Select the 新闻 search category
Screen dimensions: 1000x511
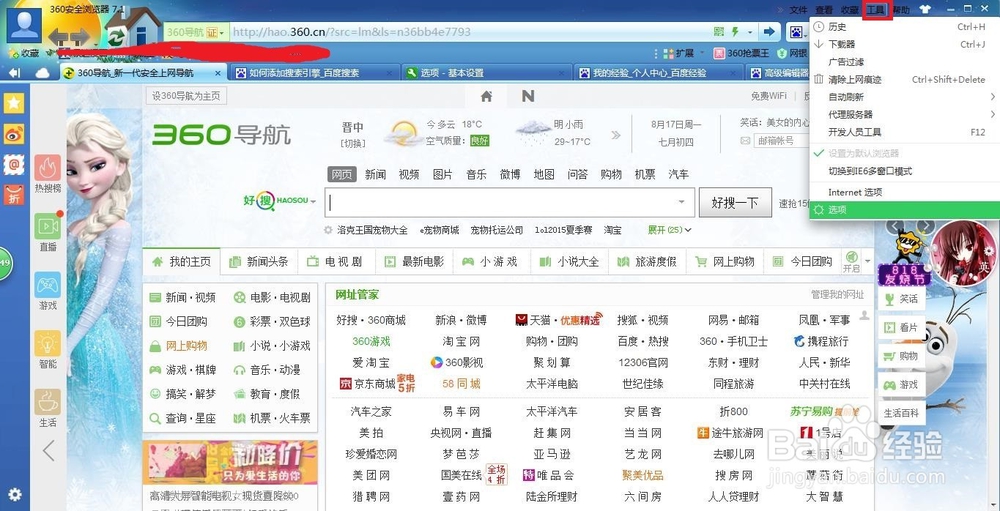click(375, 174)
